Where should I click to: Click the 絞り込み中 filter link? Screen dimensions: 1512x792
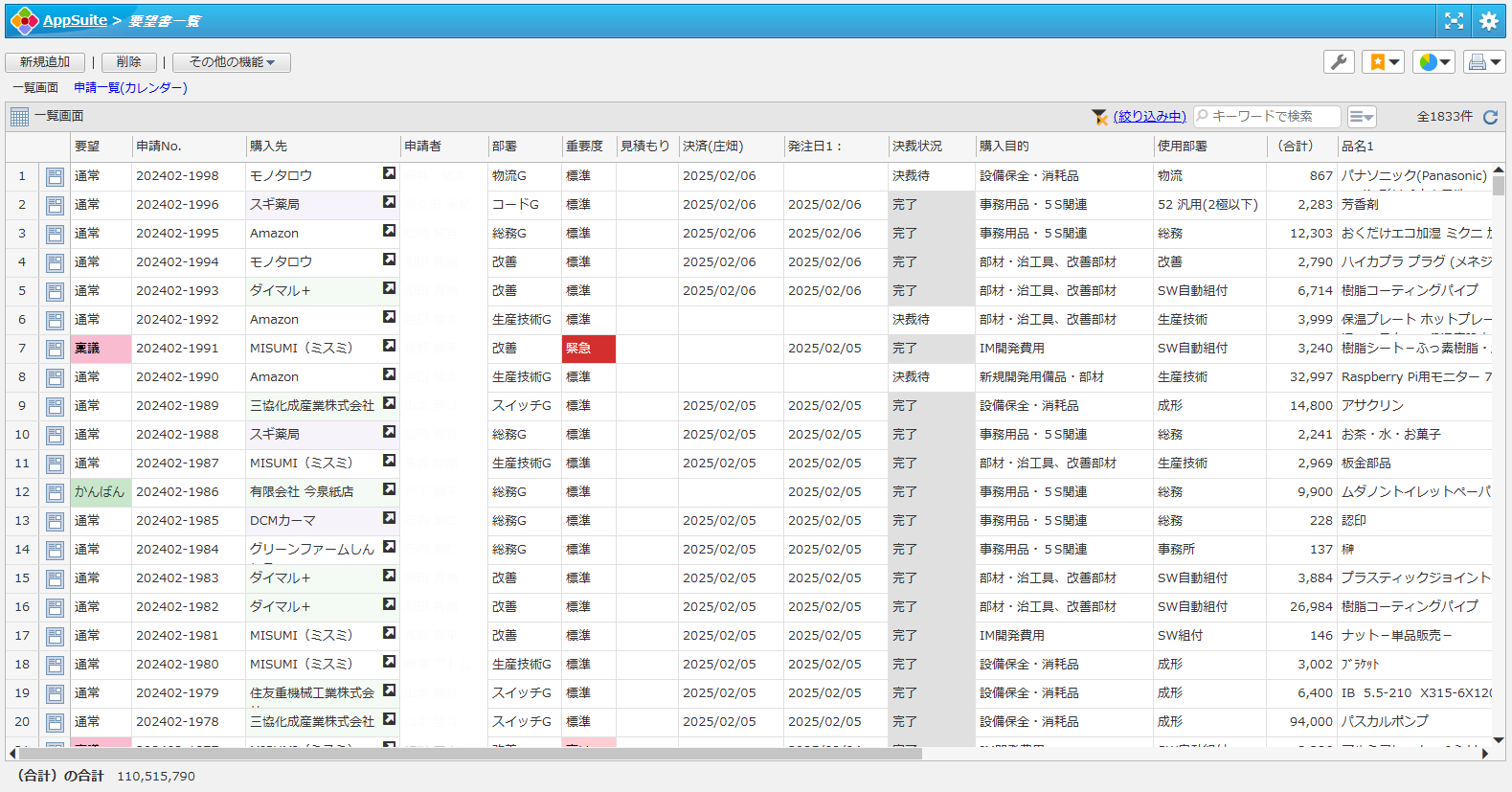pyautogui.click(x=1149, y=117)
